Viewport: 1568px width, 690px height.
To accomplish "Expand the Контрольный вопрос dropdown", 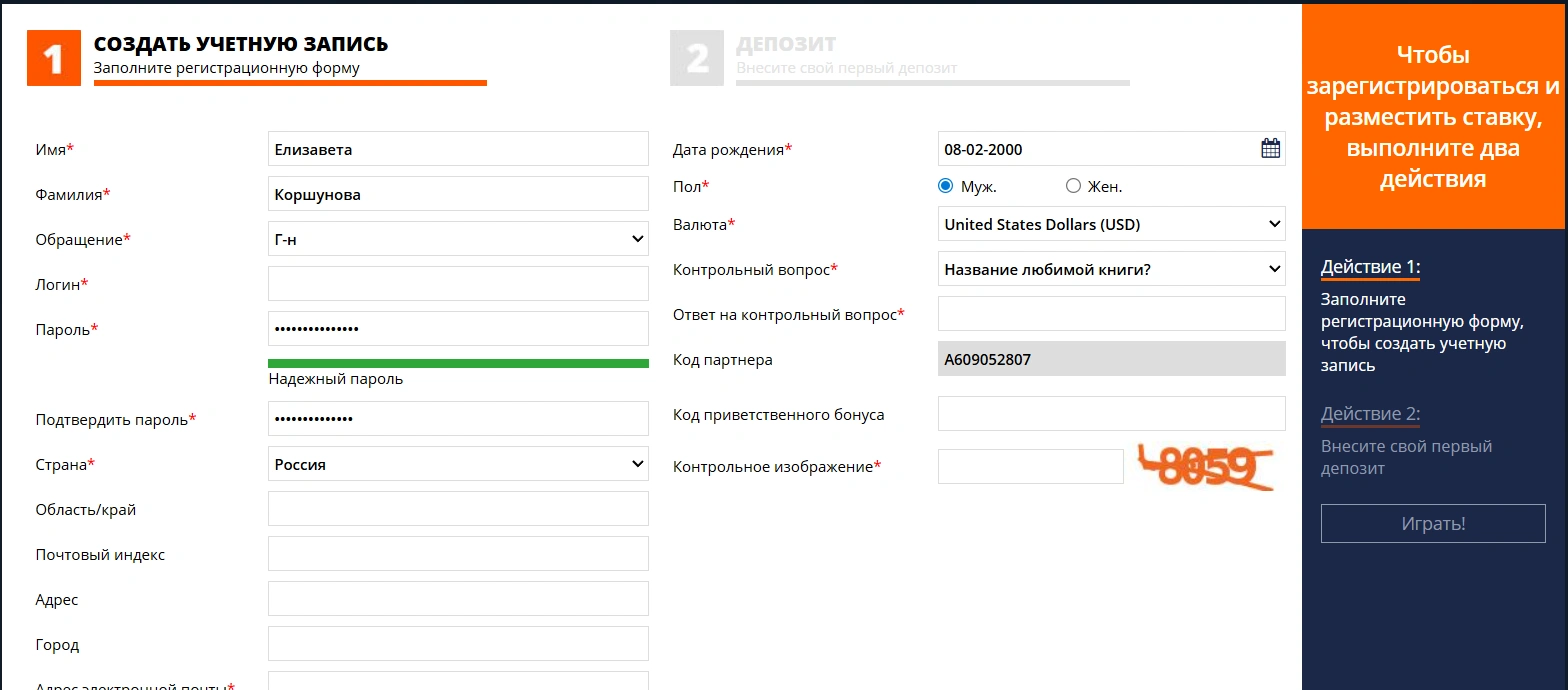I will 1111,269.
